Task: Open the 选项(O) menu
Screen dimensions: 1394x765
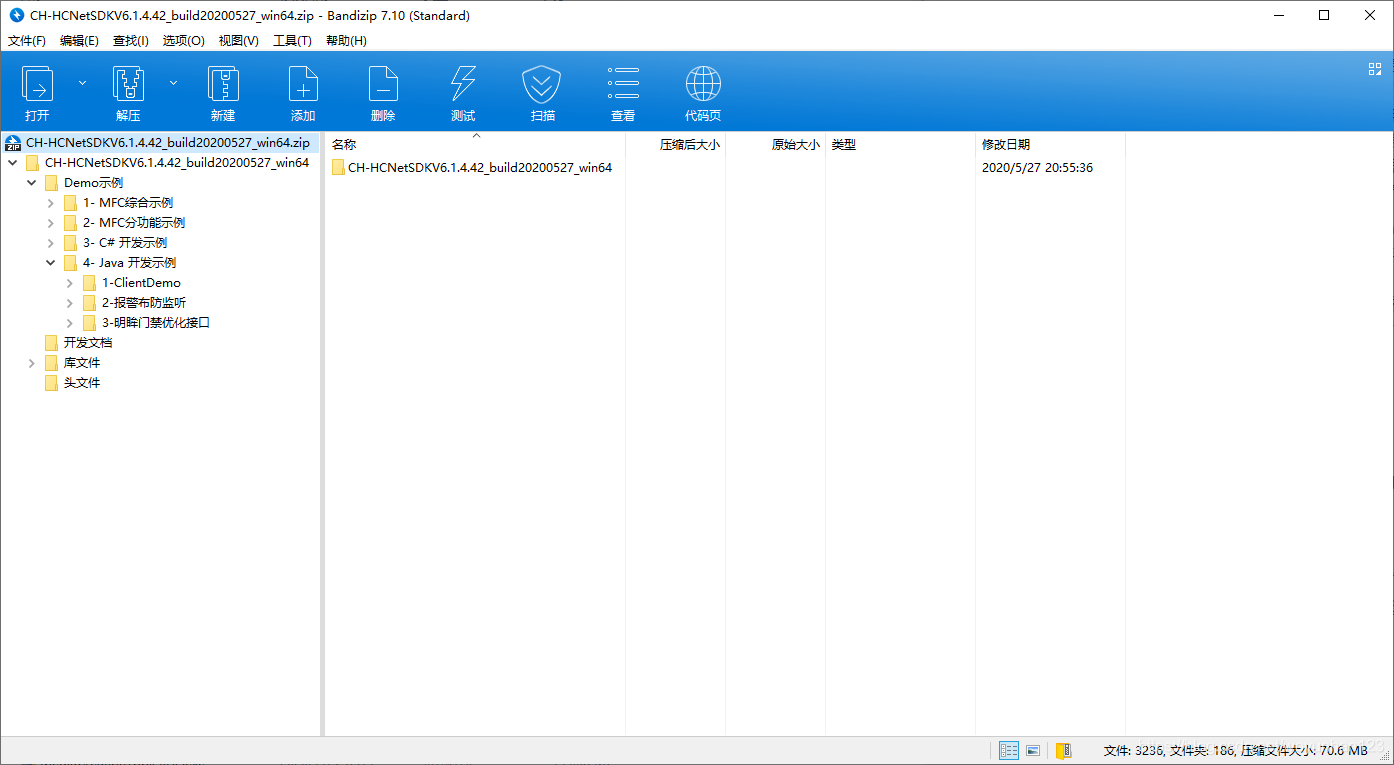Action: [x=184, y=41]
